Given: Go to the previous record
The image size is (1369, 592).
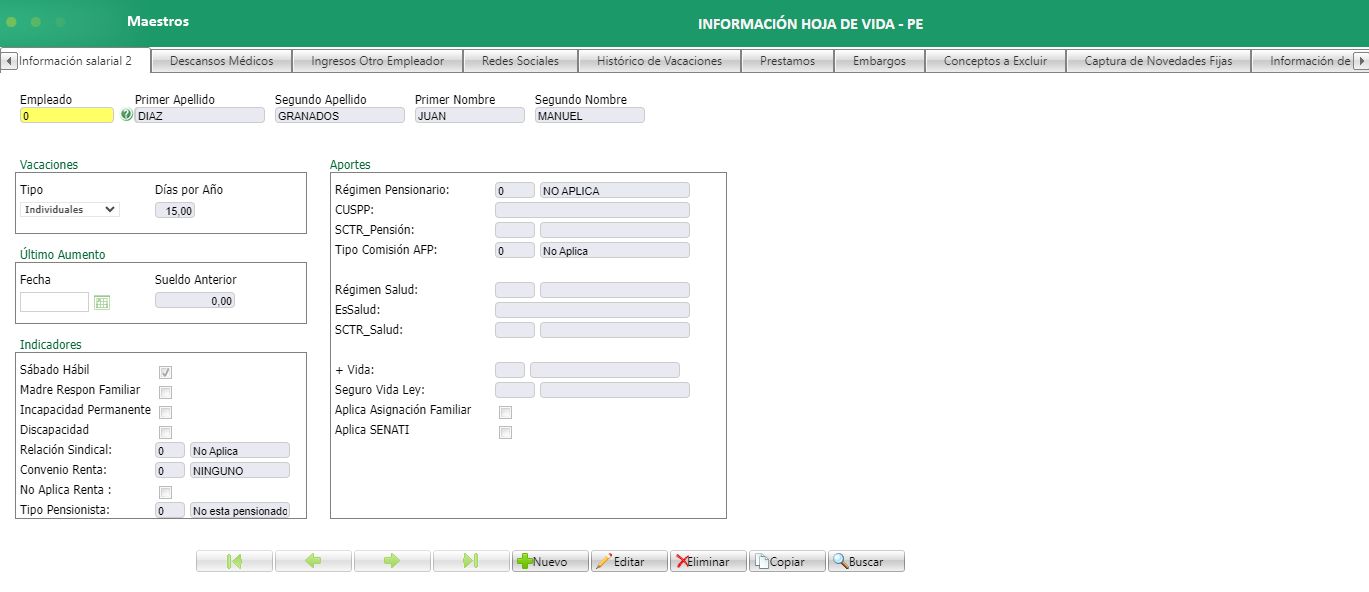Looking at the screenshot, I should click(x=313, y=560).
